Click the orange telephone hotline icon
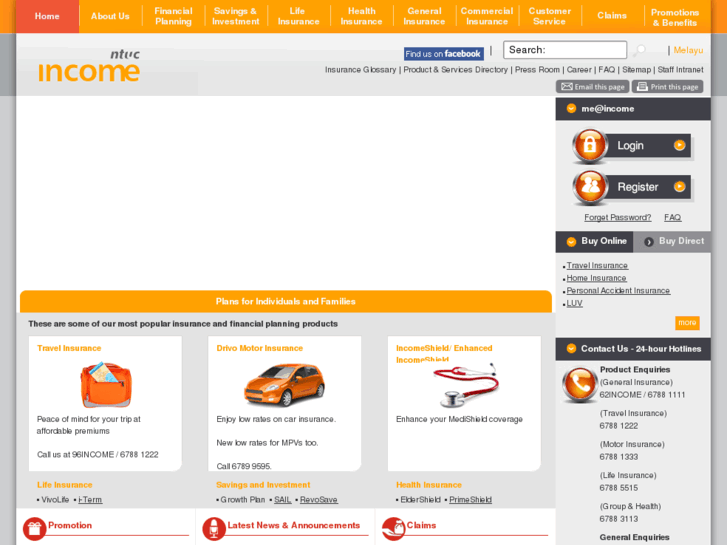 (x=579, y=385)
